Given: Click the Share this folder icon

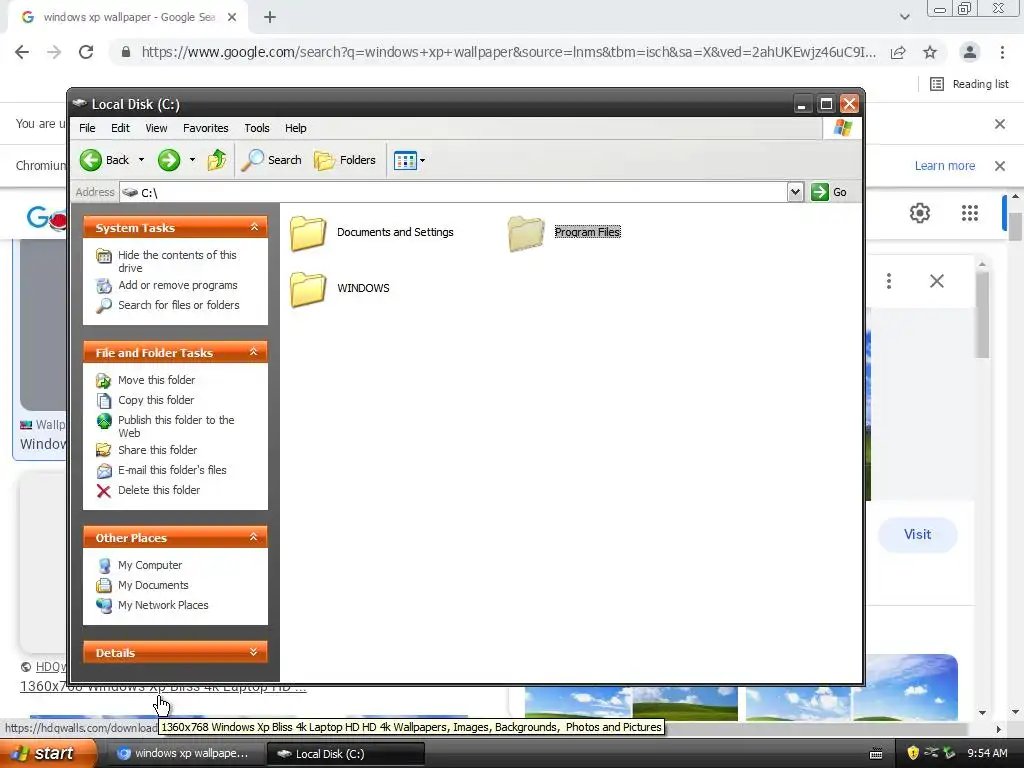Looking at the screenshot, I should (104, 450).
